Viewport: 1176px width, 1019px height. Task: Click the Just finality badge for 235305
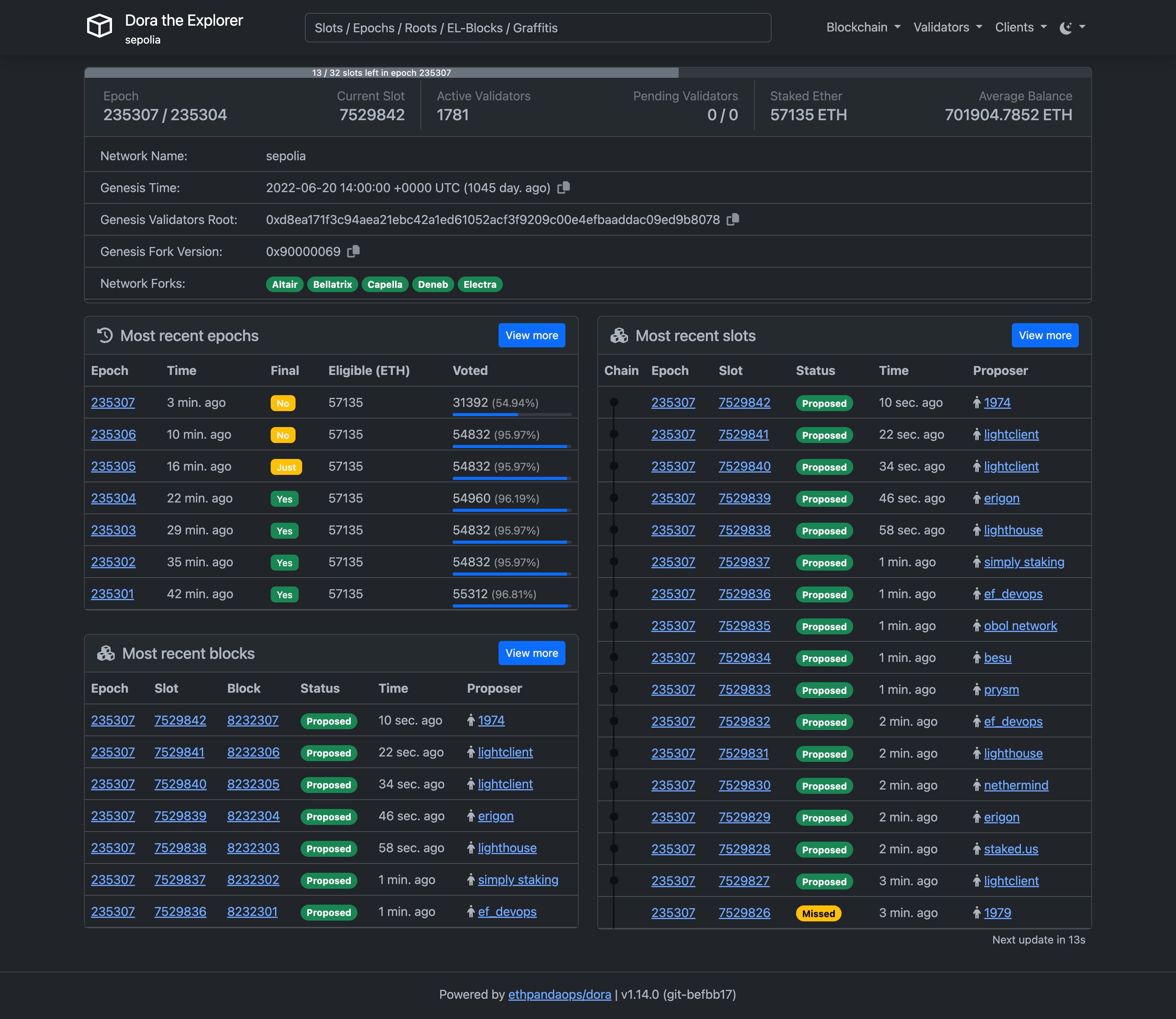click(x=286, y=467)
